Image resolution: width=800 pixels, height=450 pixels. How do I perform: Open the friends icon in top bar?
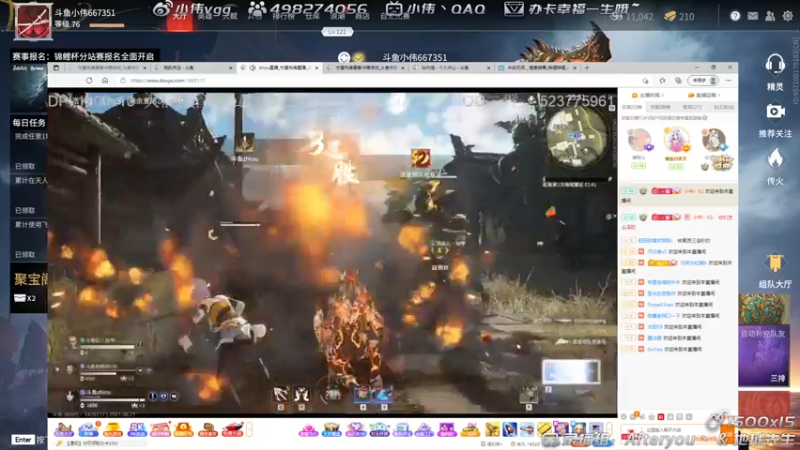tap(770, 16)
